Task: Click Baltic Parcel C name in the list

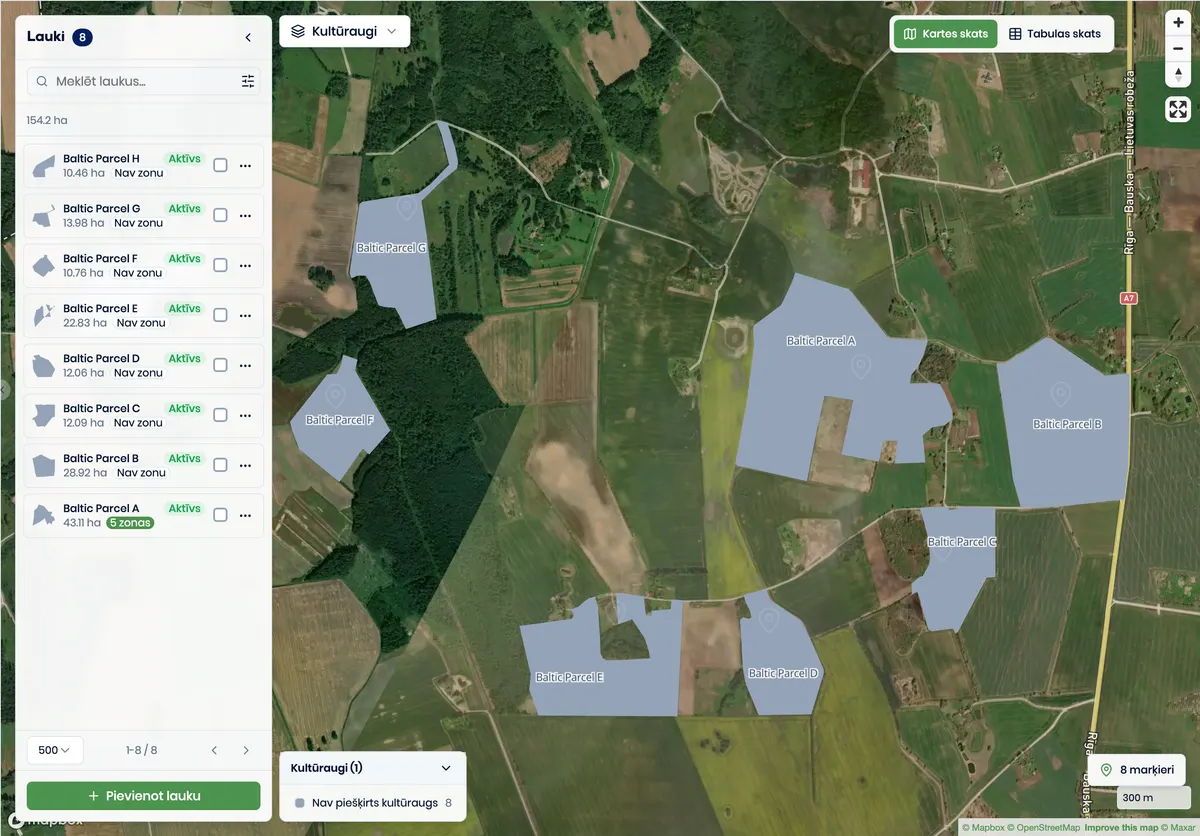Action: (101, 408)
